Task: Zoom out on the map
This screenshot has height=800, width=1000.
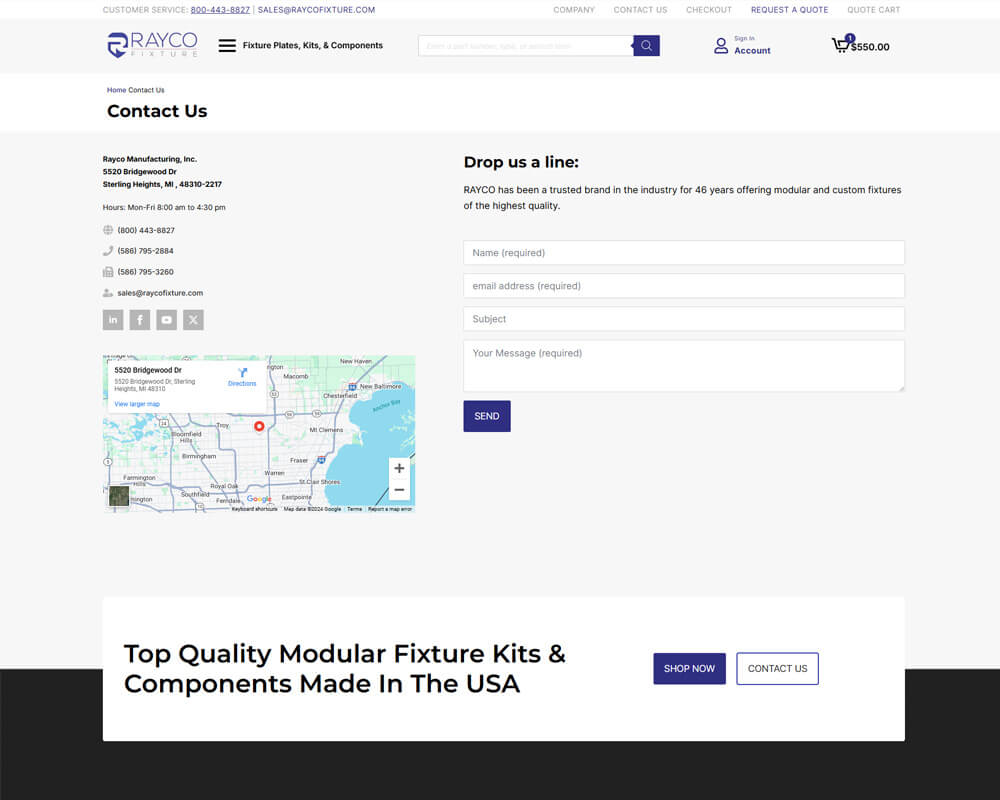Action: [399, 490]
